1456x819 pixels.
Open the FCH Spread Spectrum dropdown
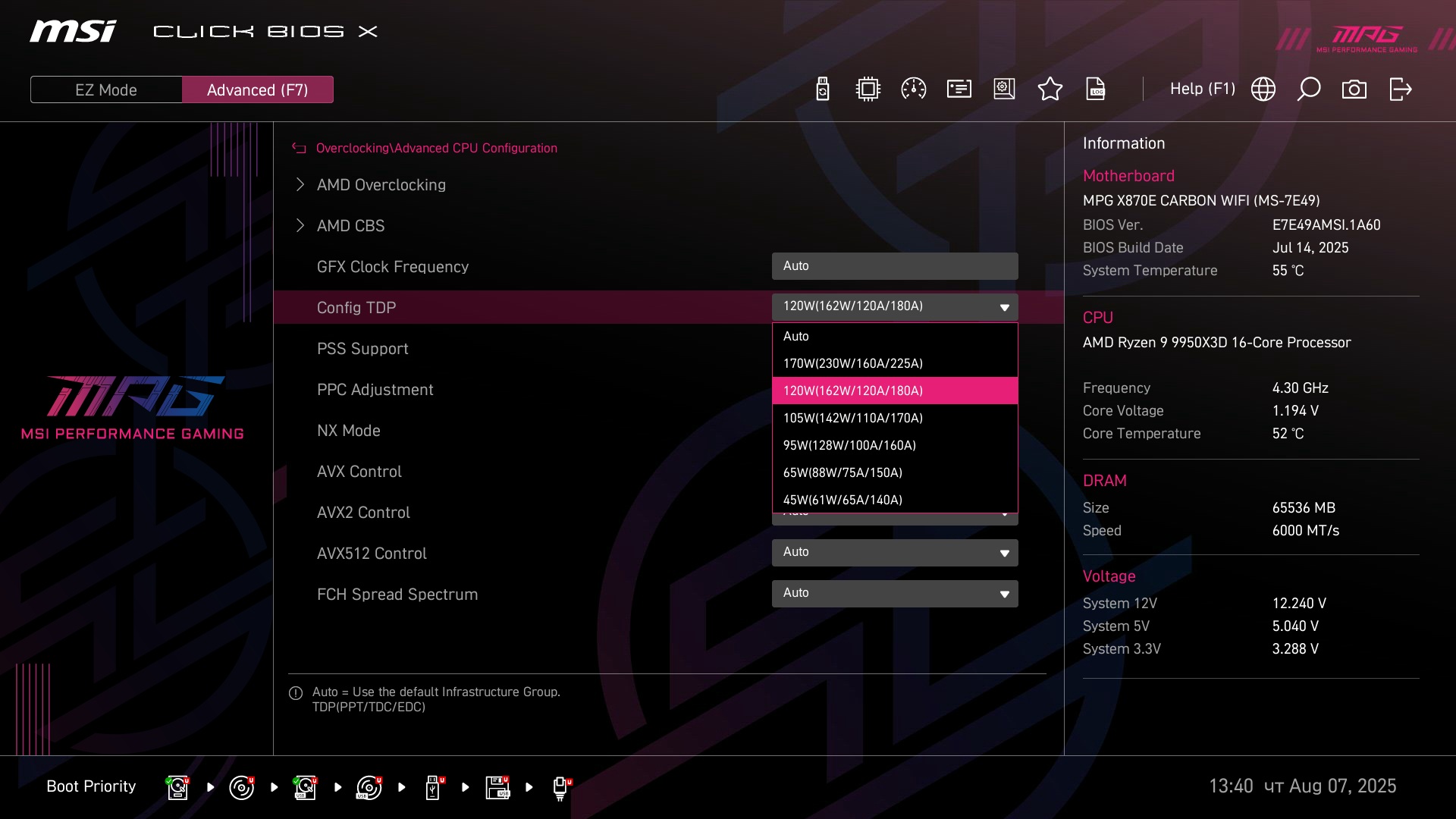tap(894, 593)
